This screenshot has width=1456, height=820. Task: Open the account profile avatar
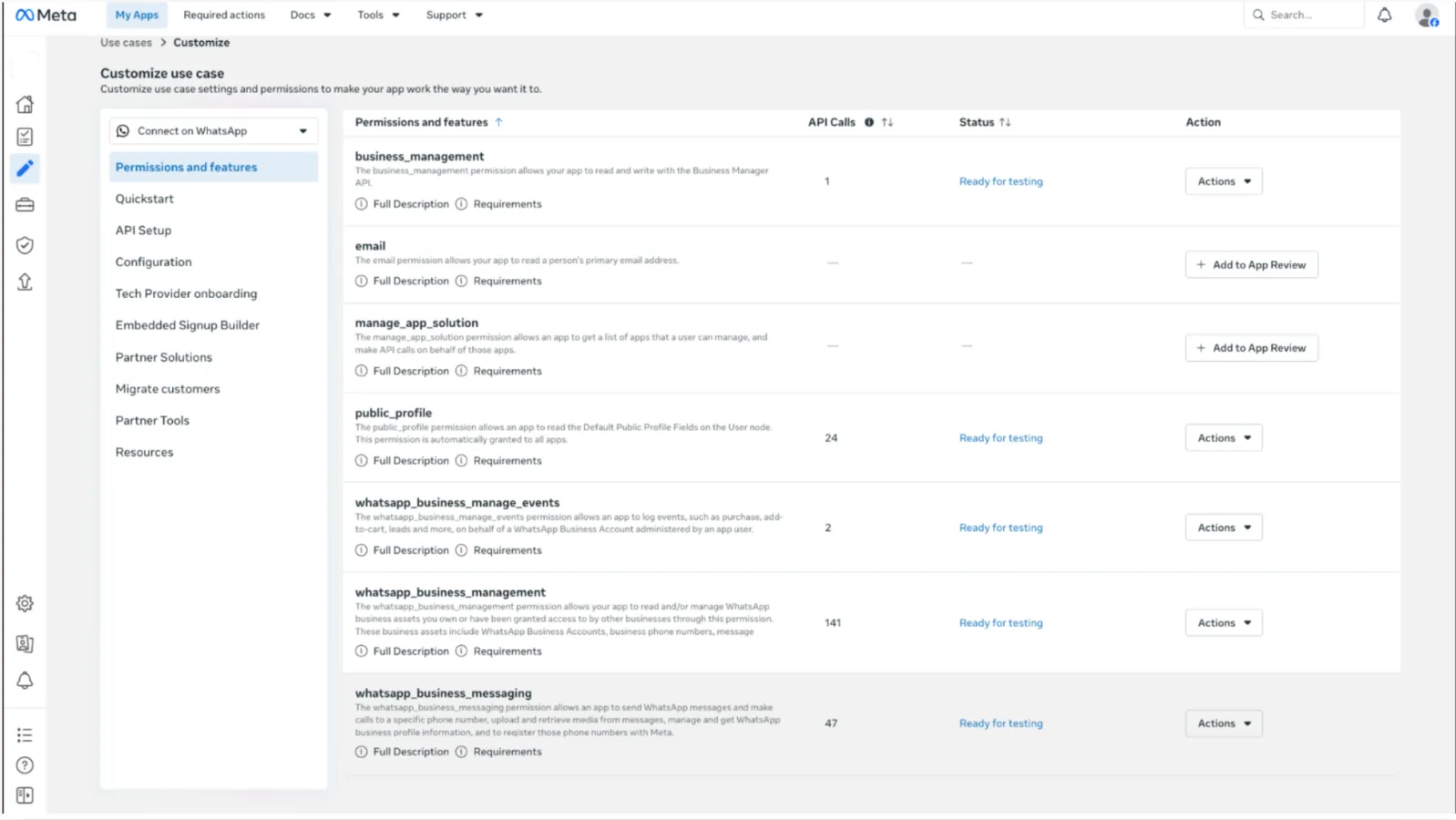coord(1427,15)
